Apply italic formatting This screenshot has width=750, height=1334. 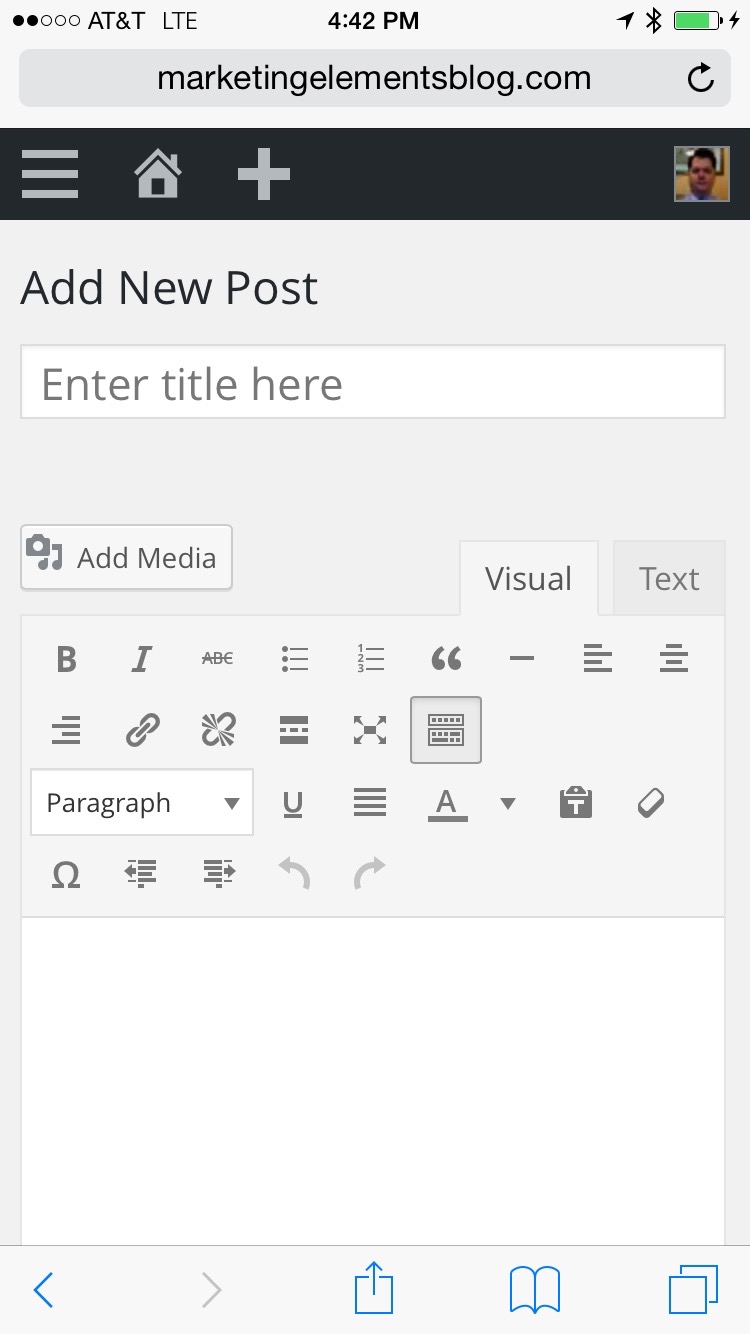[x=142, y=659]
